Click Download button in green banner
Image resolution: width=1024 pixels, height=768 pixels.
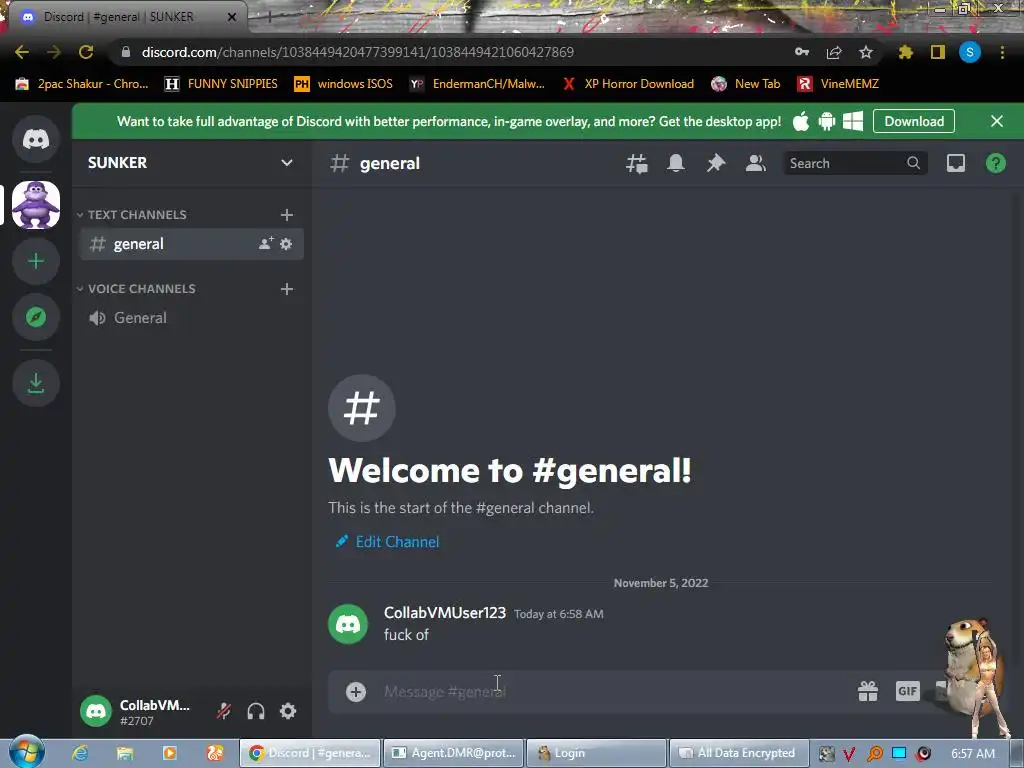914,121
